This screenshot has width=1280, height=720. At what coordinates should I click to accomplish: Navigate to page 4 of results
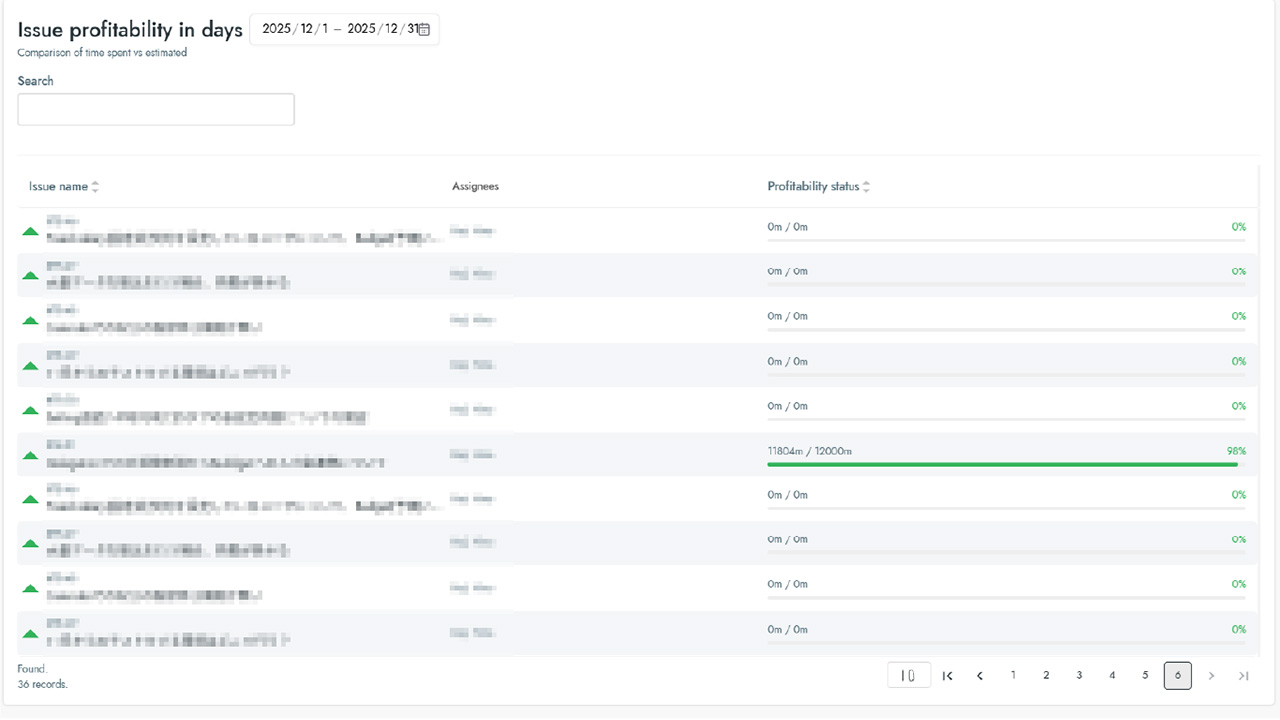(x=1112, y=676)
